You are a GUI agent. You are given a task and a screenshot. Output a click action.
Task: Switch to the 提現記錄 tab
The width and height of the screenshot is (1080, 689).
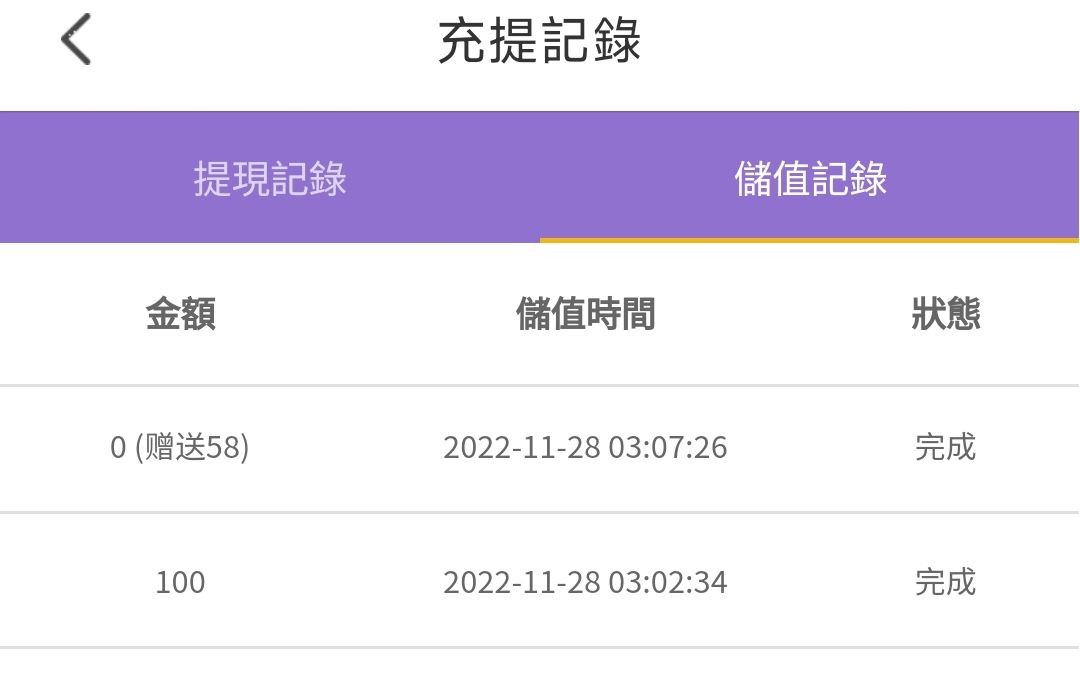(270, 179)
